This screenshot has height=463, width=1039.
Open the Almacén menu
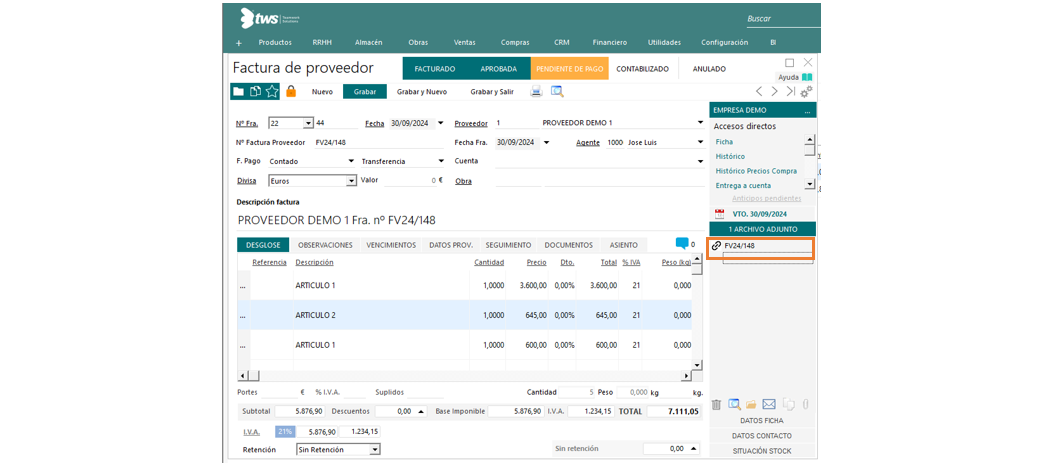coord(368,42)
